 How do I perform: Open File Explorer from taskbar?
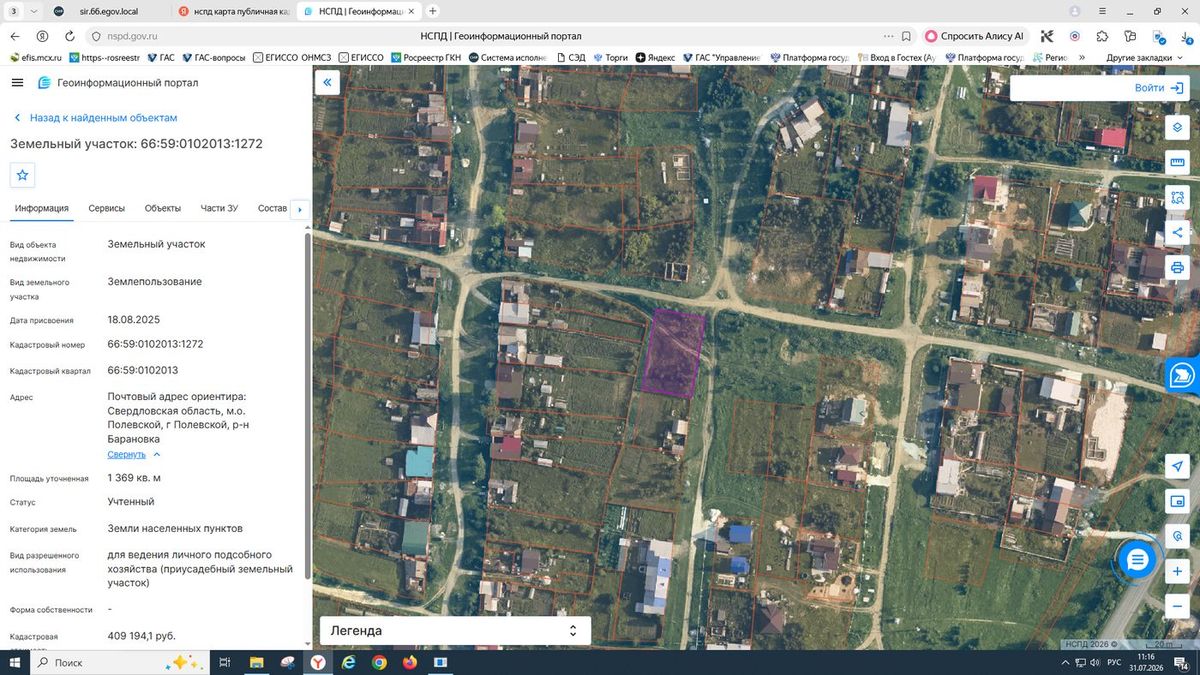256,662
